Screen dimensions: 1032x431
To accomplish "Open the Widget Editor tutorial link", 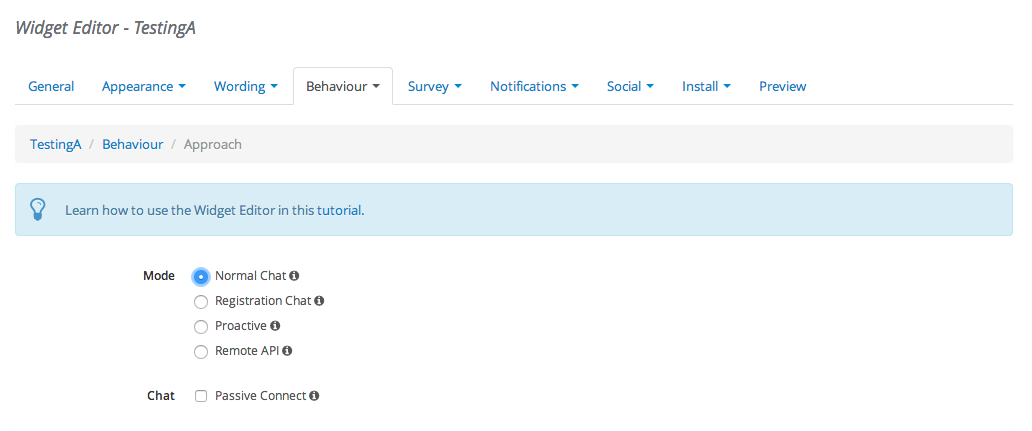I will pyautogui.click(x=340, y=211).
